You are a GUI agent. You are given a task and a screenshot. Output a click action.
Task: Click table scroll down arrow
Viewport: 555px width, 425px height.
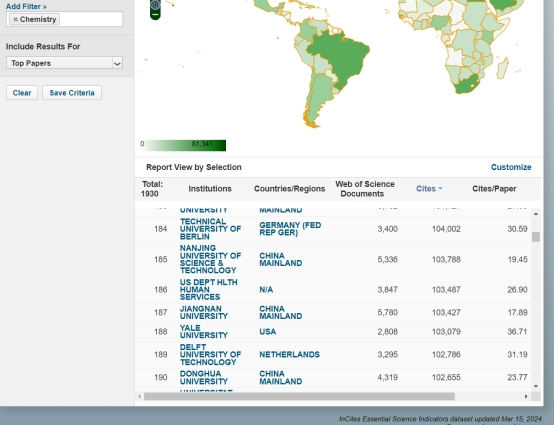(x=536, y=386)
